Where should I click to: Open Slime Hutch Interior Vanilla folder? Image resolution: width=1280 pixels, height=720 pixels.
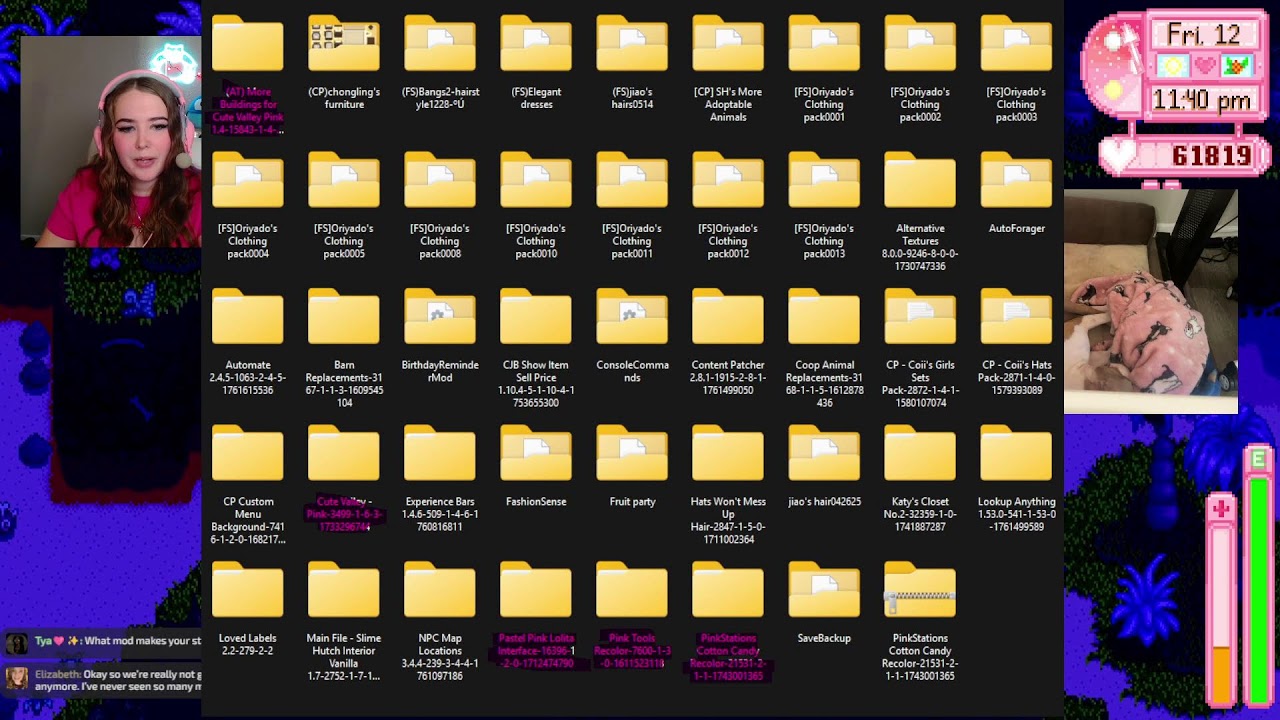click(344, 591)
